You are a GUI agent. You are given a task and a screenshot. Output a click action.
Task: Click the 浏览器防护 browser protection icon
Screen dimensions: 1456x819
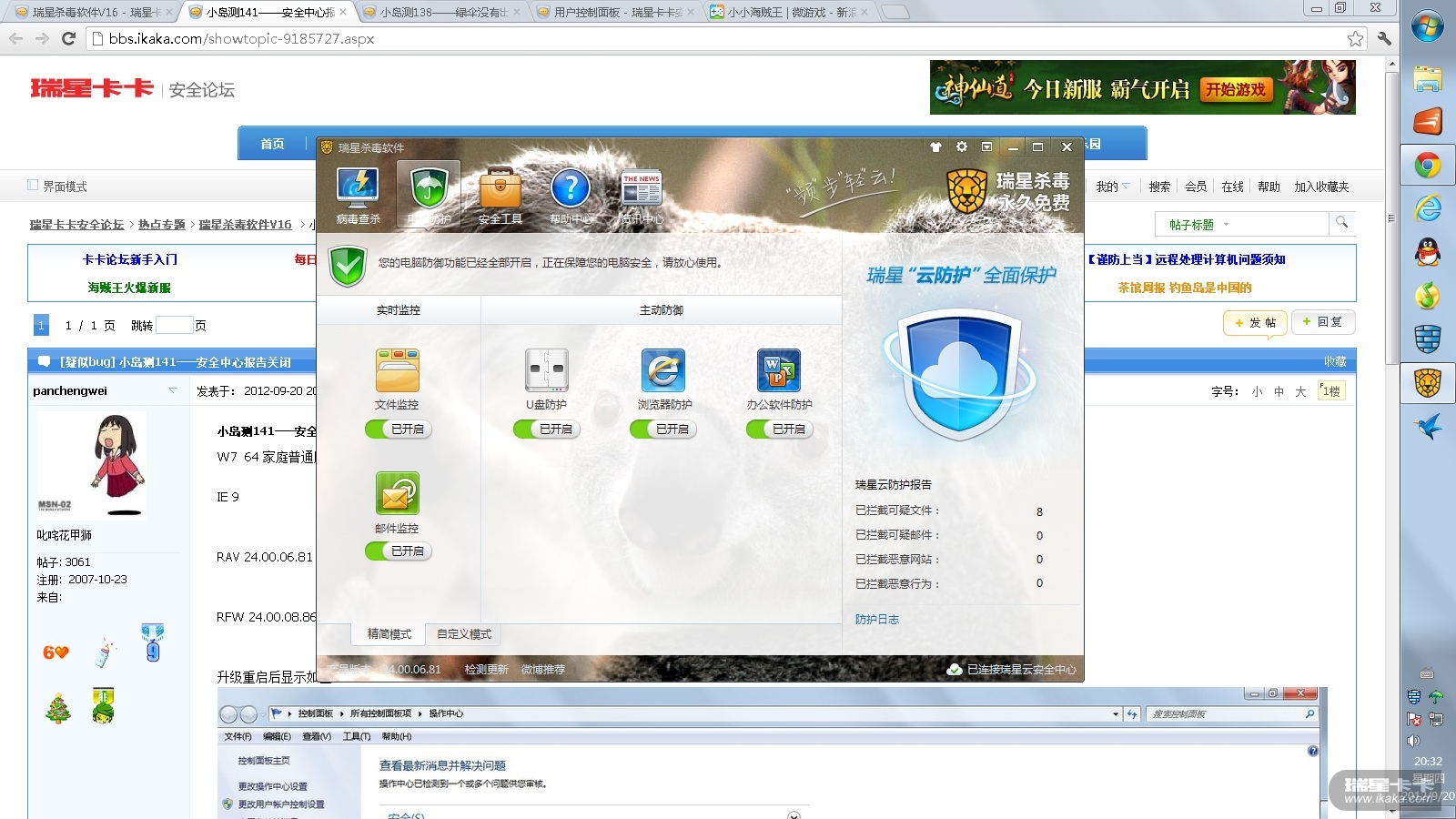[664, 370]
